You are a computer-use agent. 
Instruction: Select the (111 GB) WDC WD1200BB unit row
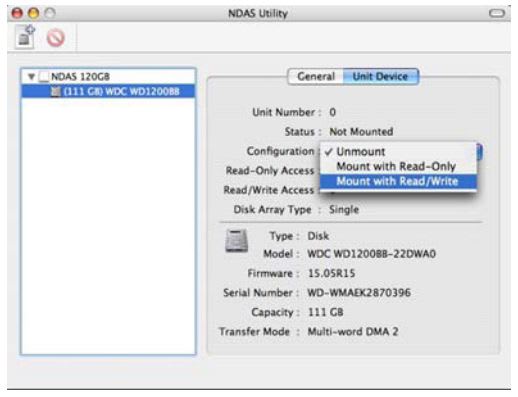point(108,91)
